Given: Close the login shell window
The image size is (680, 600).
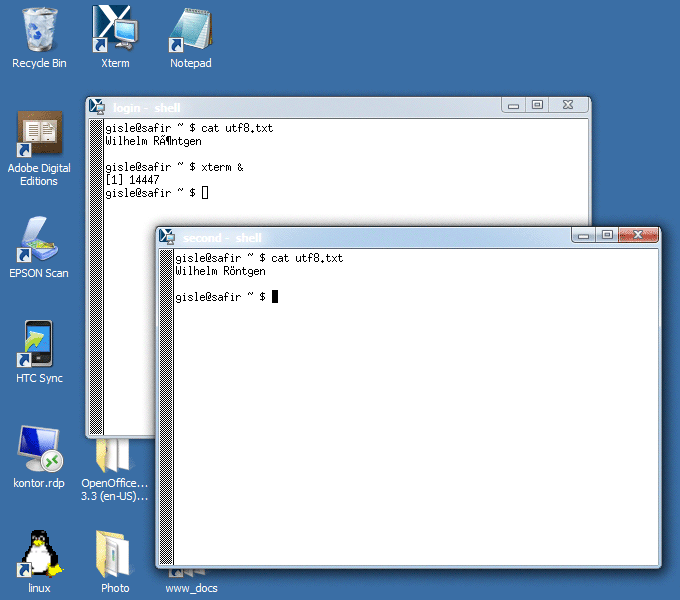Looking at the screenshot, I should pyautogui.click(x=568, y=105).
